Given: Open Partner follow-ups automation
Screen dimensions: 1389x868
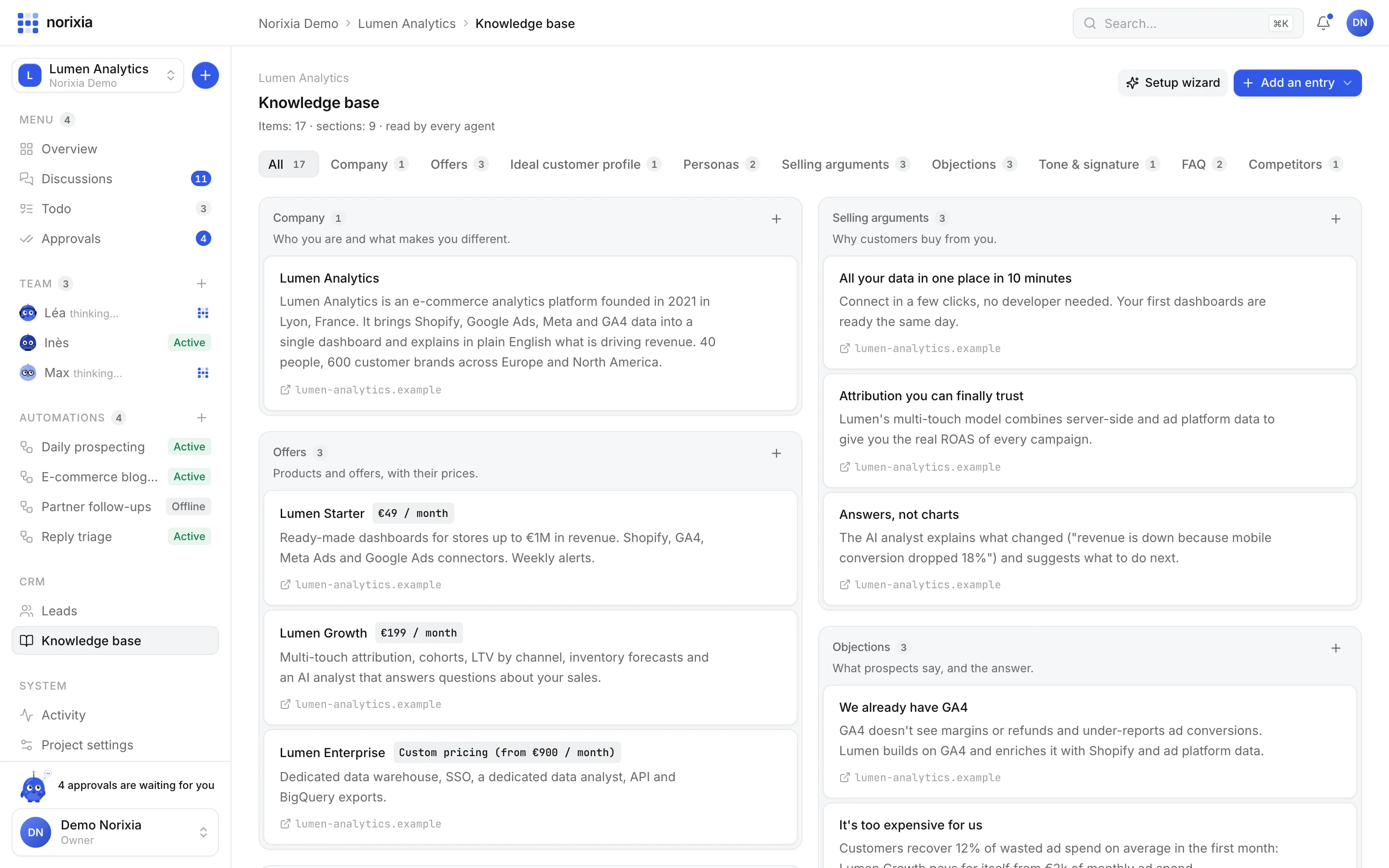Looking at the screenshot, I should pos(115,506).
